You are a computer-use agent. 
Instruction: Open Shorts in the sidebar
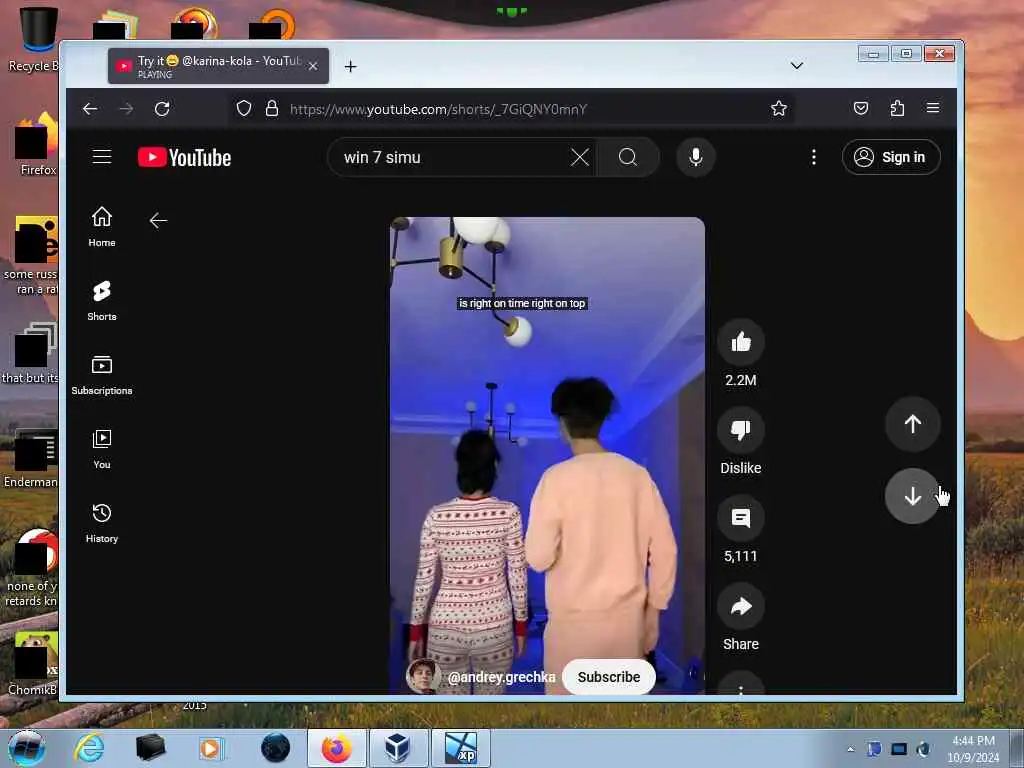coord(102,300)
